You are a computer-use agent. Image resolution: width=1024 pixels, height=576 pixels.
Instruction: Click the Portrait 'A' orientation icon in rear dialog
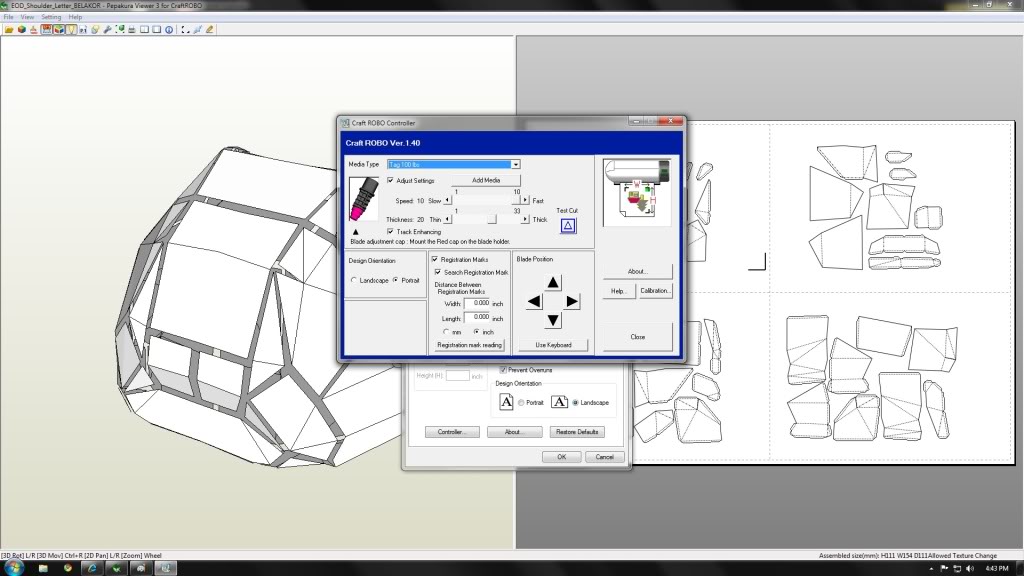click(x=506, y=402)
